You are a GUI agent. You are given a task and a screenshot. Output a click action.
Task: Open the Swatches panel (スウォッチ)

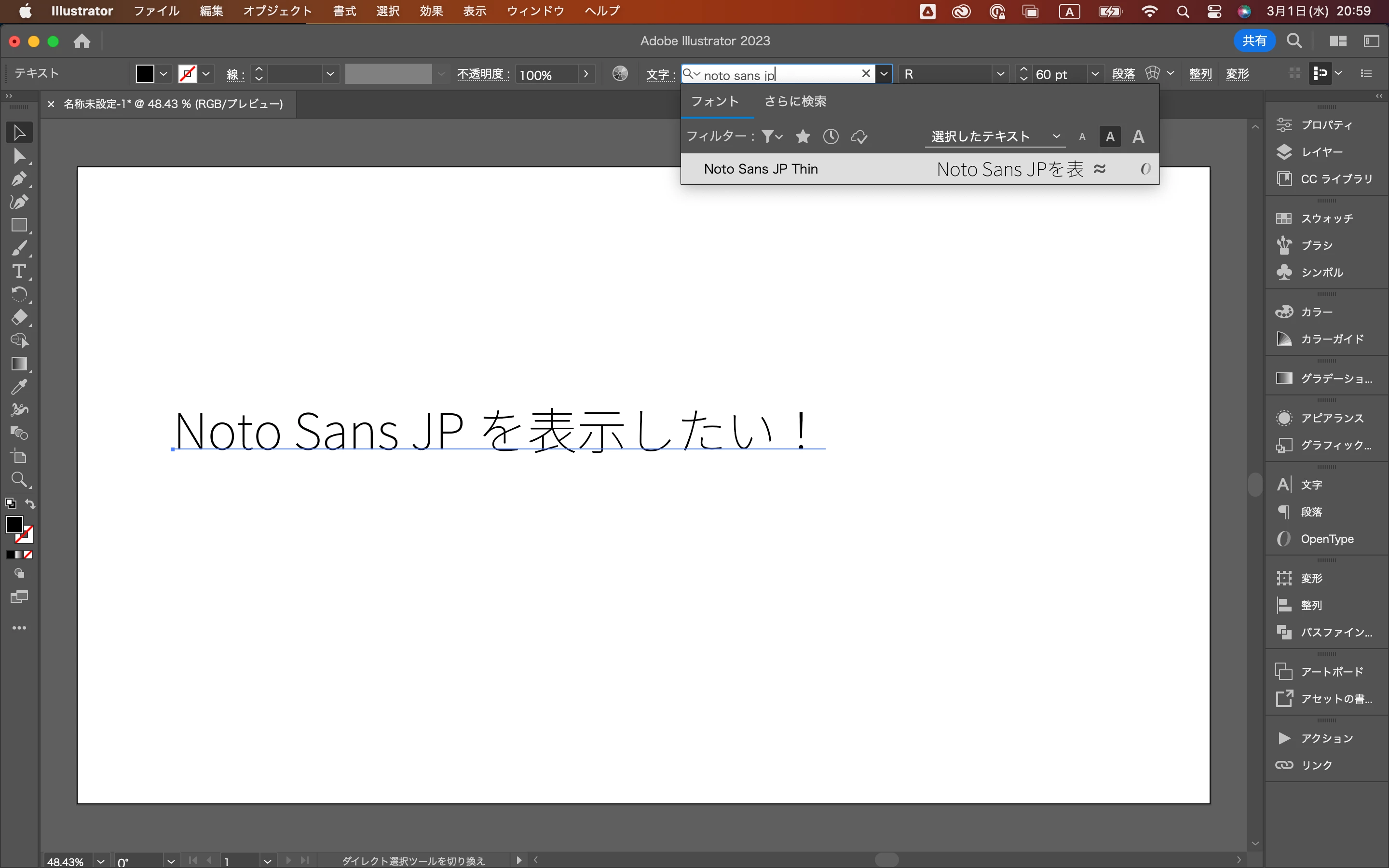coord(1326,218)
